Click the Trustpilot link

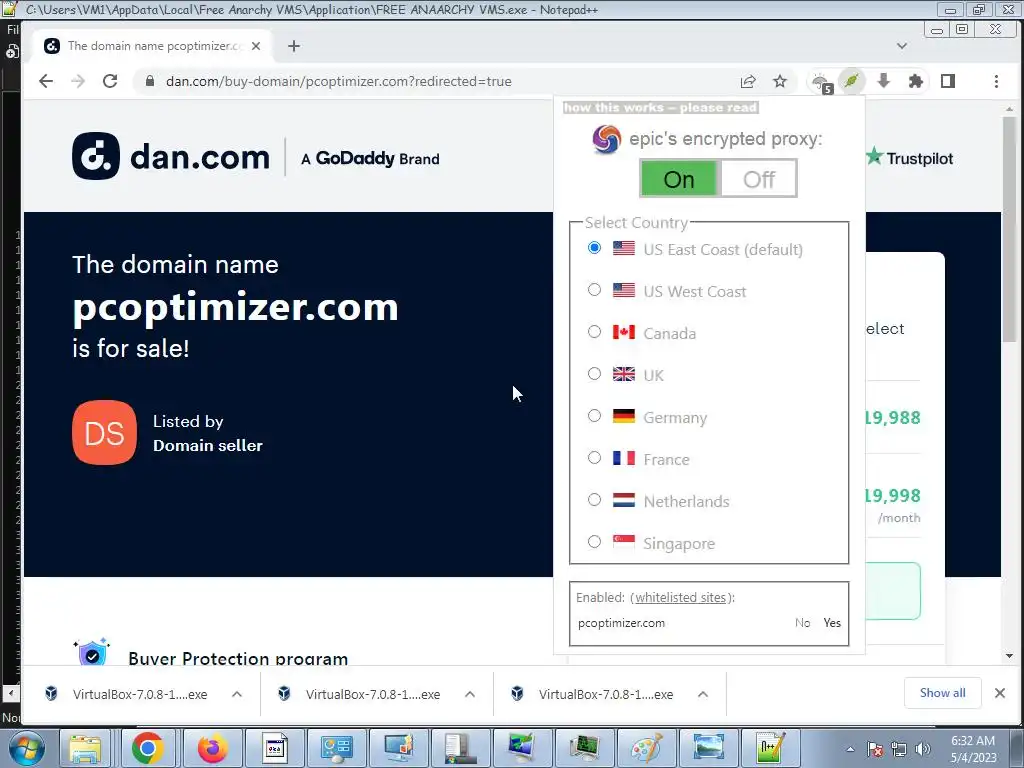[x=910, y=158]
